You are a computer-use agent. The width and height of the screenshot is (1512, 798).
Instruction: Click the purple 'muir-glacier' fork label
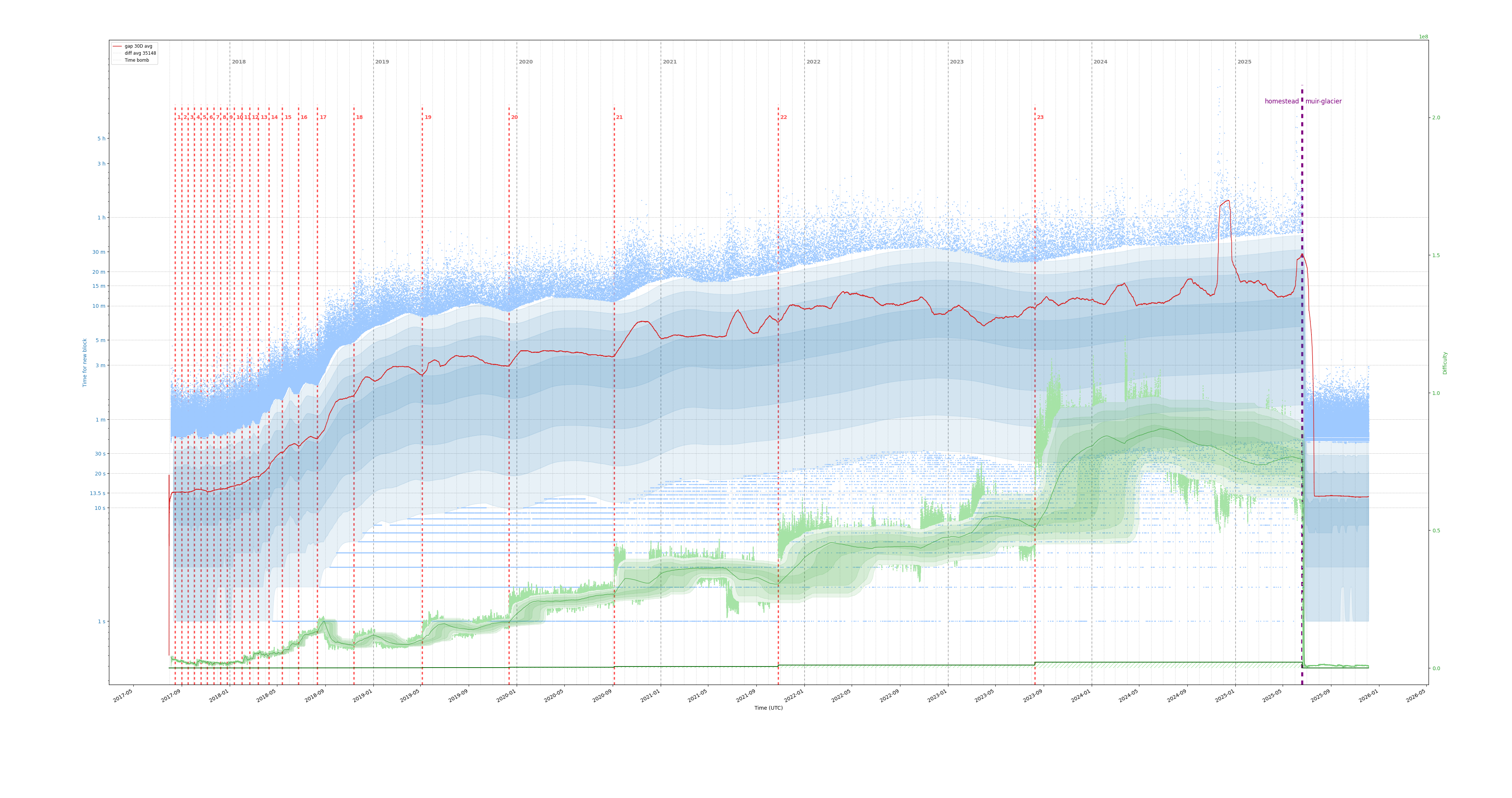coord(1323,102)
